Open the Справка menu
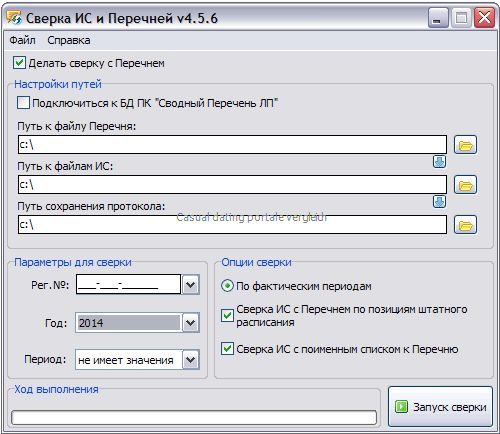This screenshot has height=434, width=500. 69,40
